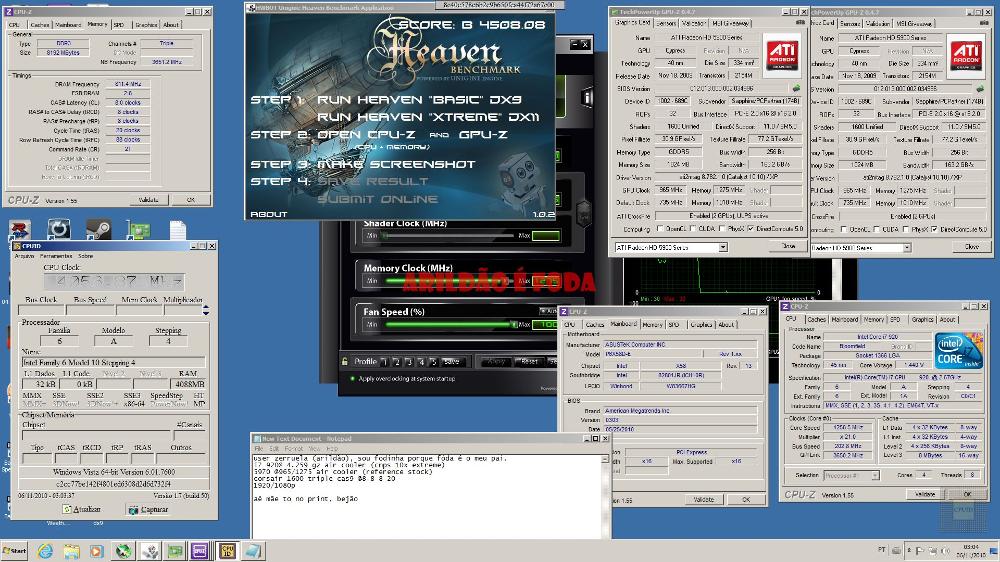
Task: Click the BIOS save chip icon in right GPU-Z
Action: coord(980,89)
